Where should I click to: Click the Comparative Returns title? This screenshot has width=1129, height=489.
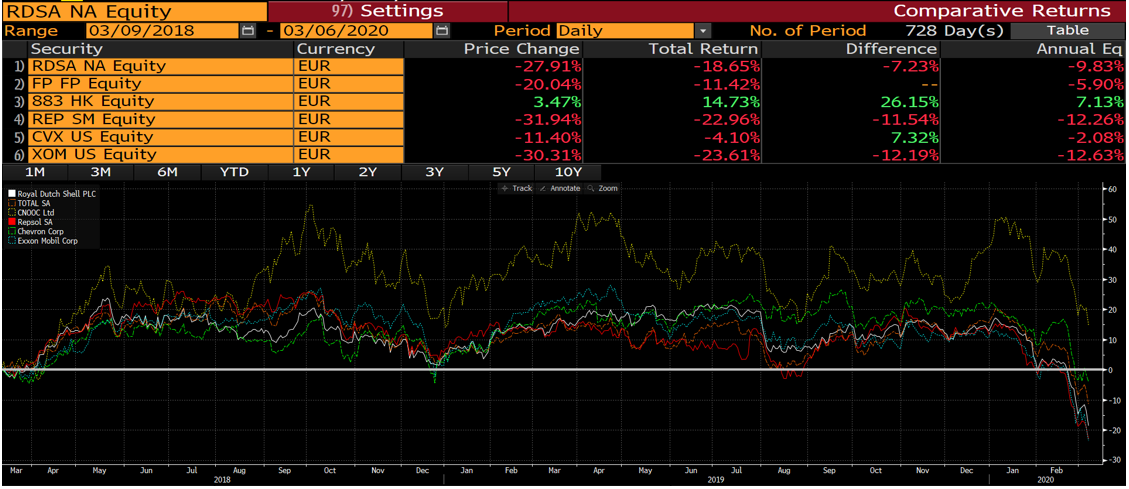point(1002,12)
